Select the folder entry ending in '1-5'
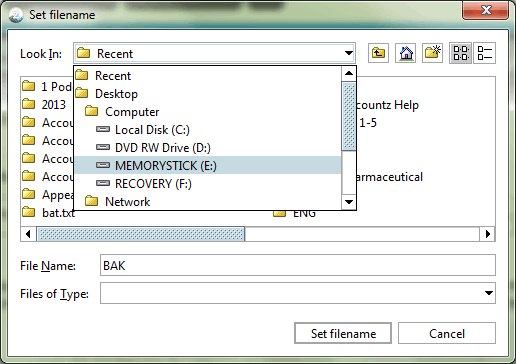The width and height of the screenshot is (516, 364). click(367, 123)
